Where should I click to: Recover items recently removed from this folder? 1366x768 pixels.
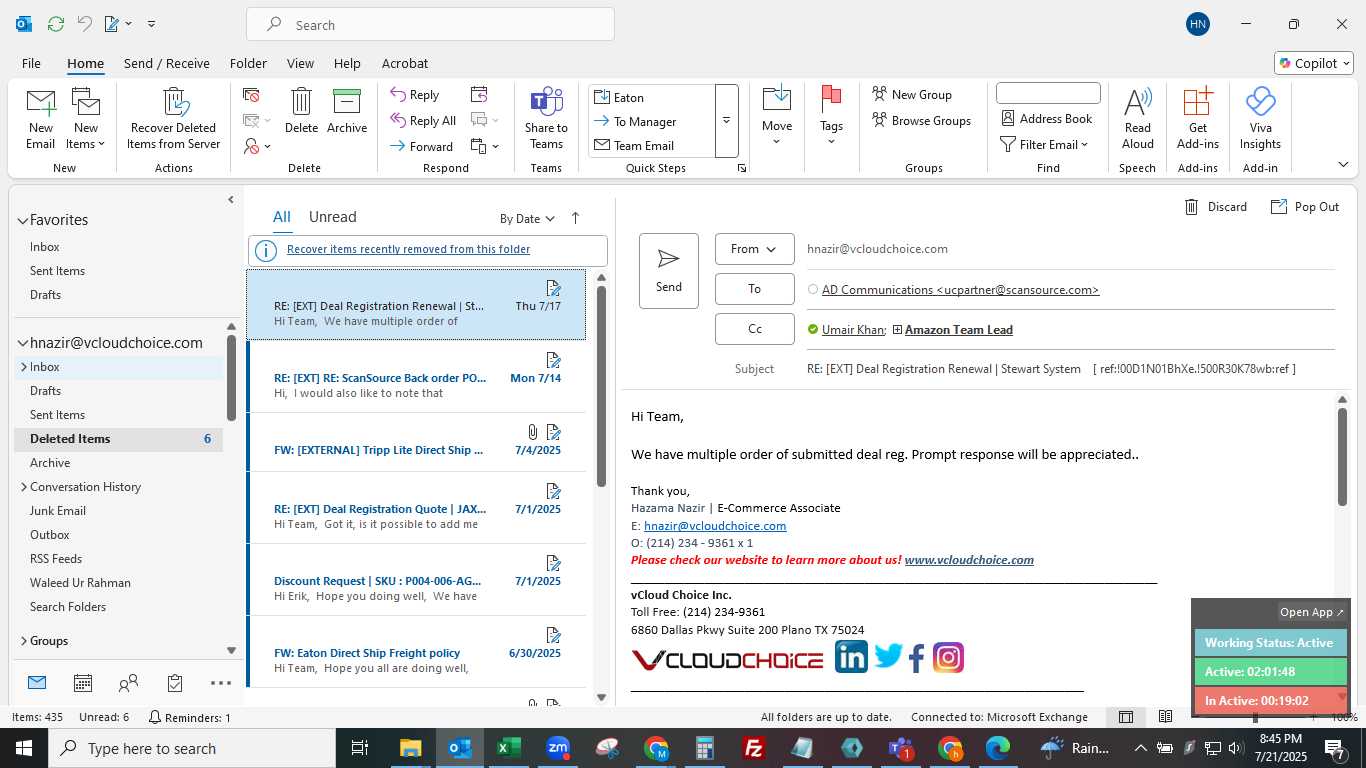click(x=408, y=250)
